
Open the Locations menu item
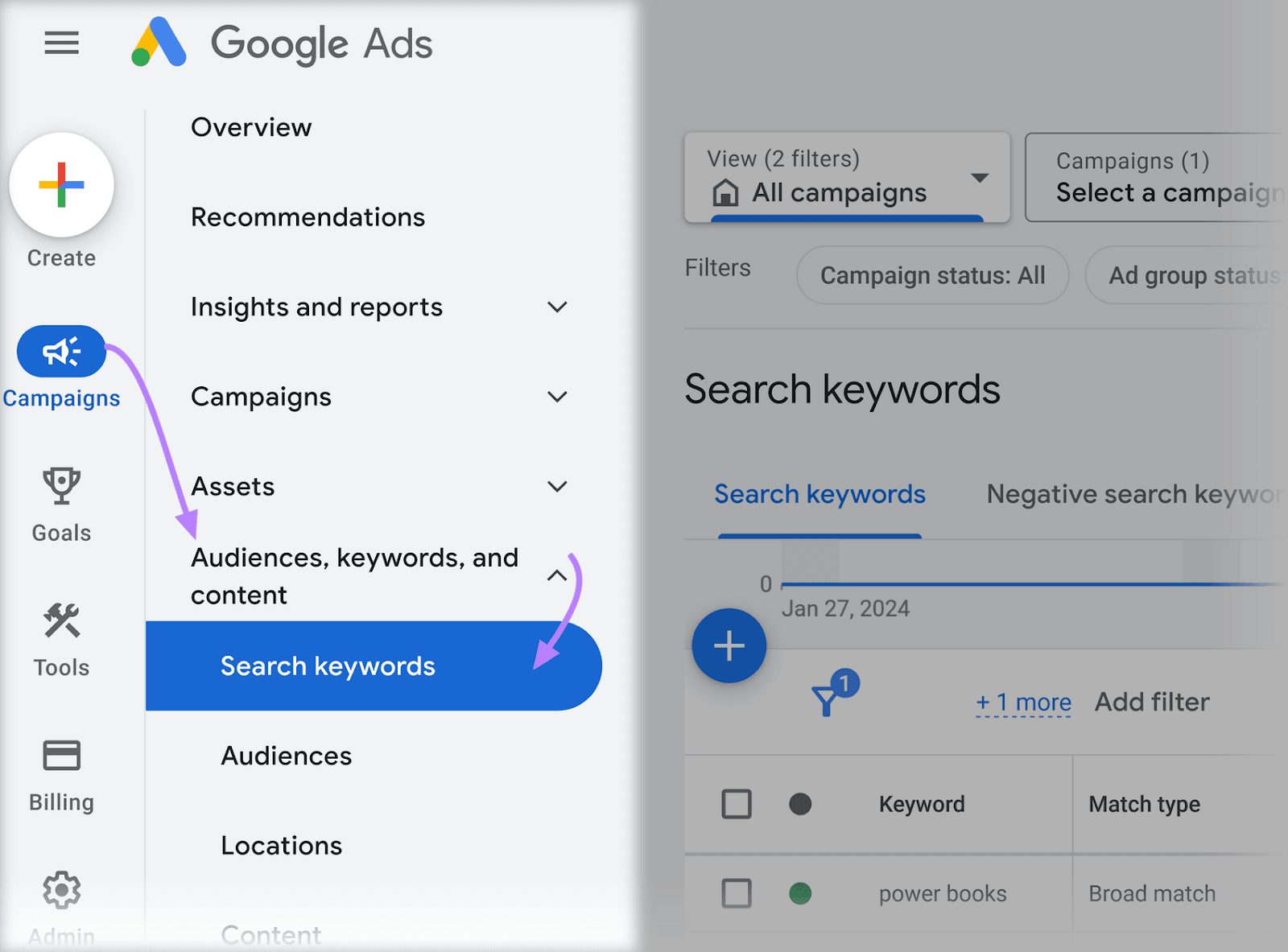pyautogui.click(x=281, y=845)
